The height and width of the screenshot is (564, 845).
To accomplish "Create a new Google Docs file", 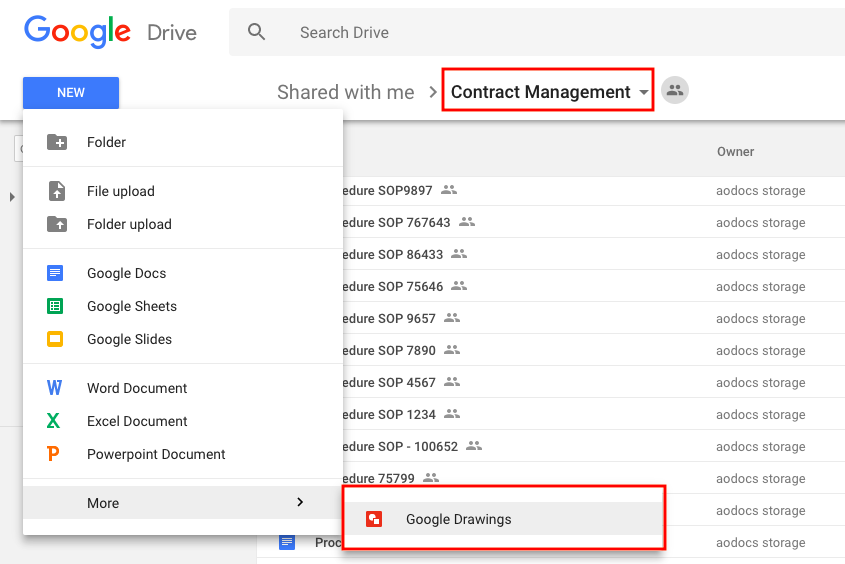I will [x=183, y=273].
